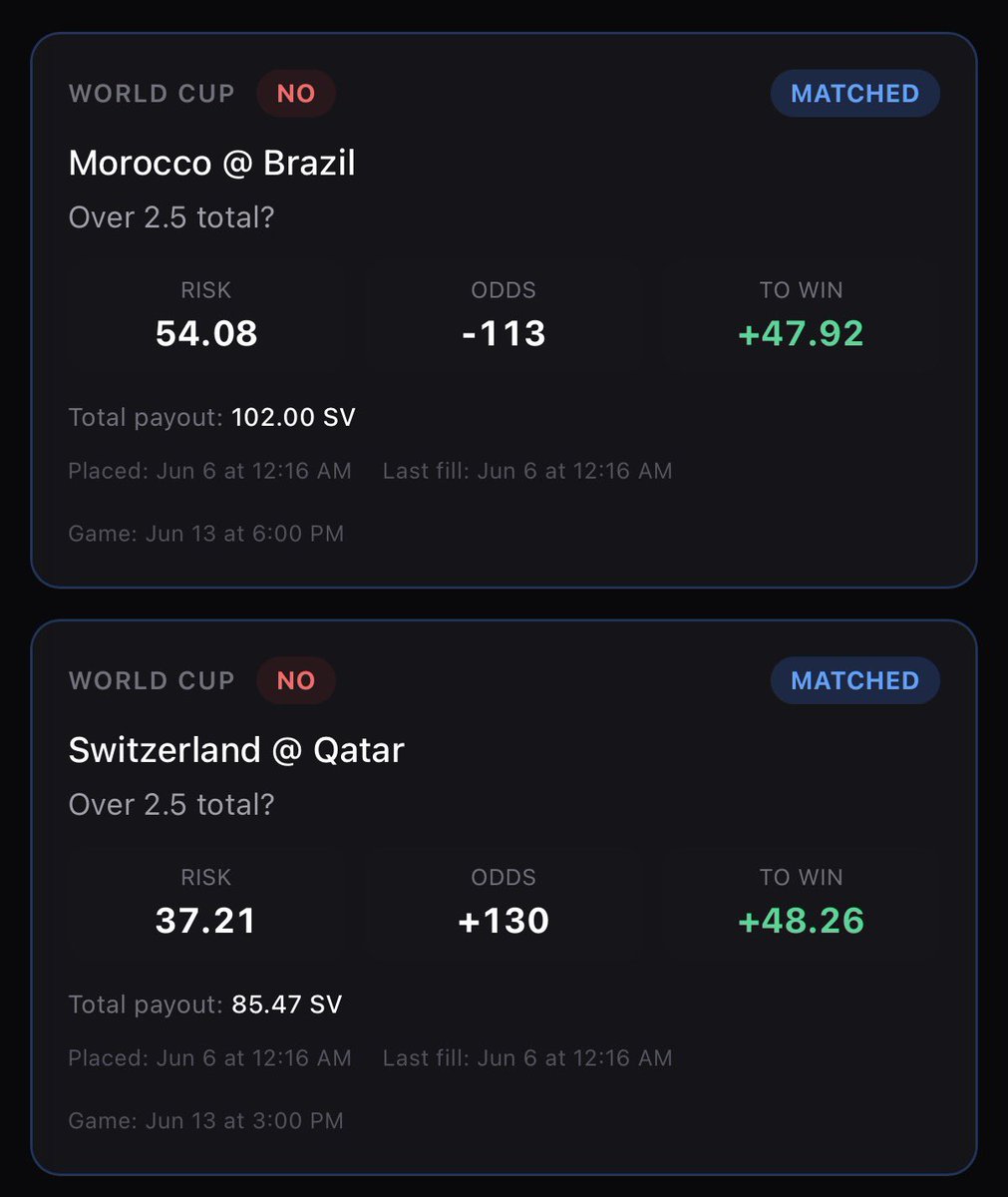
Task: Click WORLD CUP label on second card
Action: tap(152, 681)
